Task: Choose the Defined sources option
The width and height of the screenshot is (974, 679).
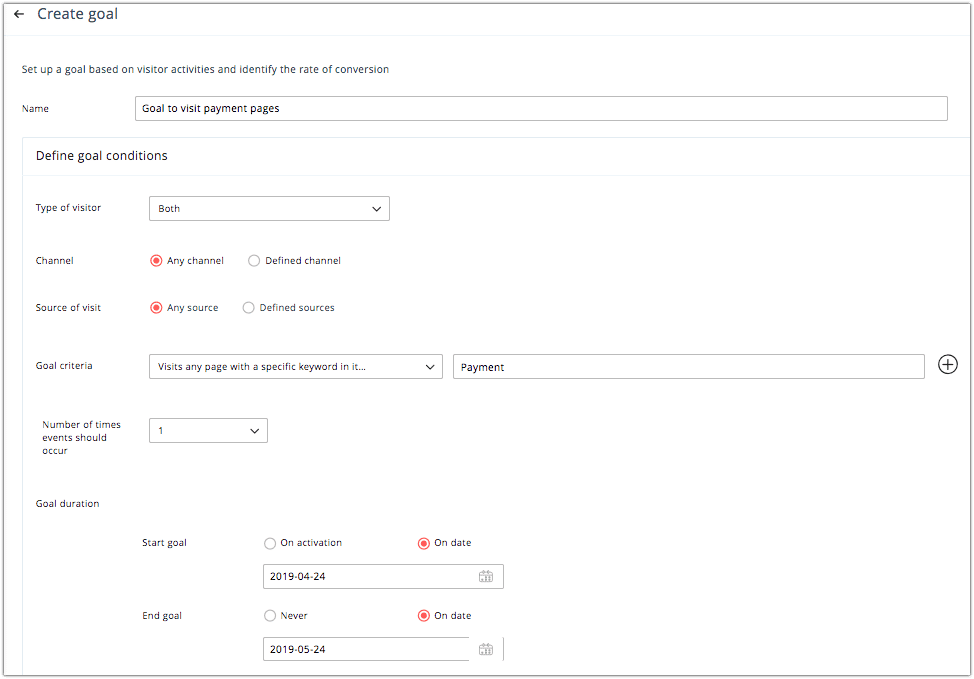Action: click(248, 308)
